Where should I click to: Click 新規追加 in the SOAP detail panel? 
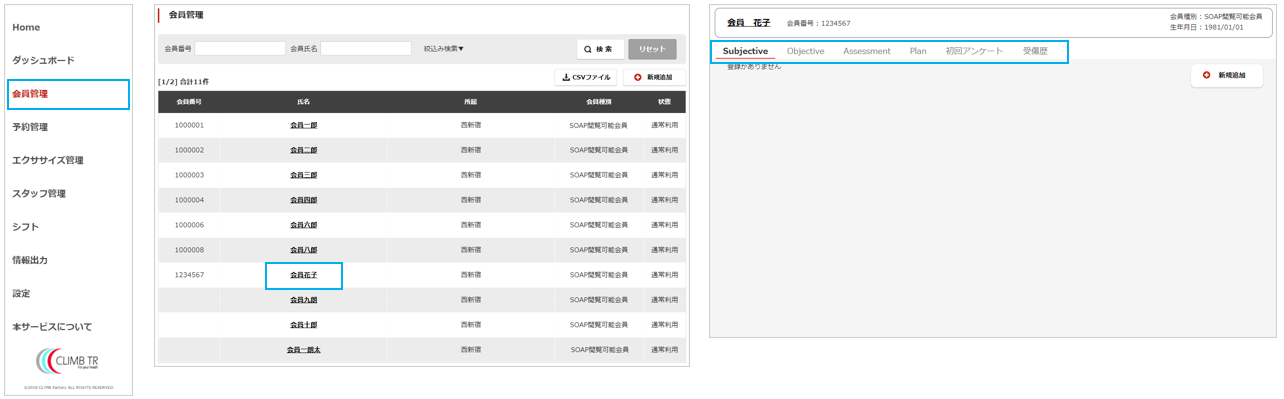click(x=1227, y=75)
